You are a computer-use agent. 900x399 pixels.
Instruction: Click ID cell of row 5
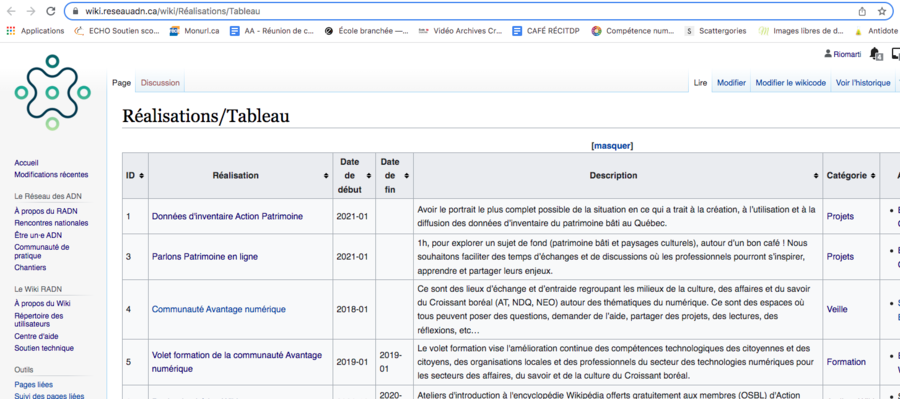tap(135, 362)
